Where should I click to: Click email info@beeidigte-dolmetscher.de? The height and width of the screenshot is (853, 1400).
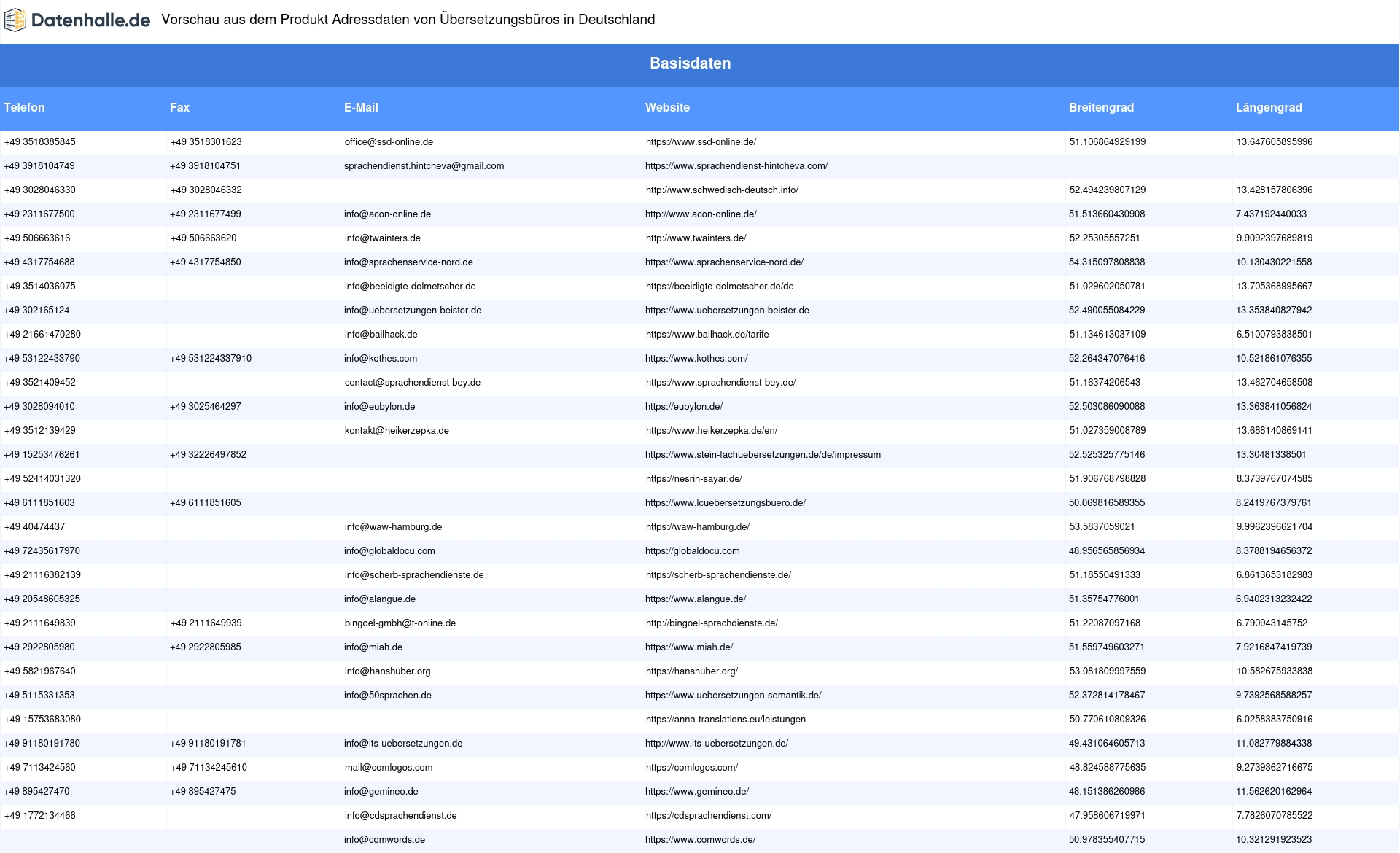(411, 287)
